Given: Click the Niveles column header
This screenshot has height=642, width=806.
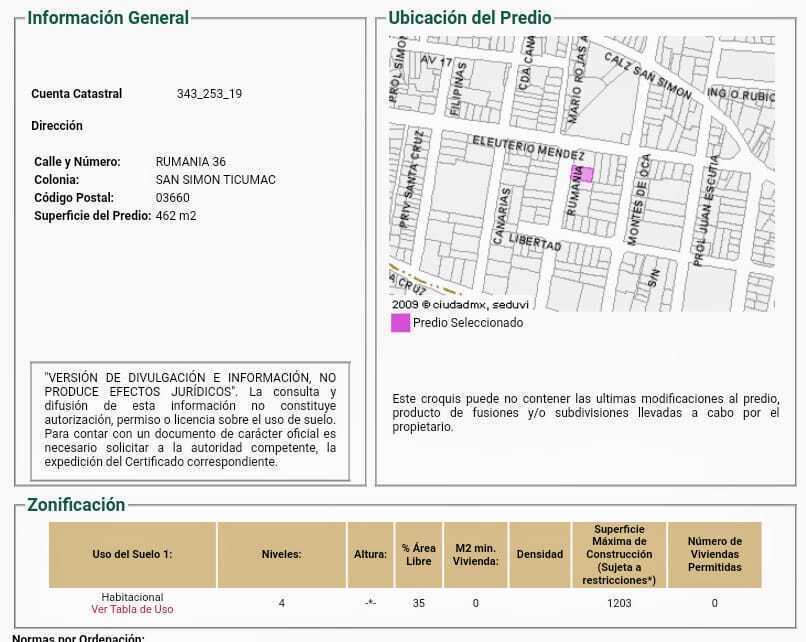Looking at the screenshot, I should [281, 554].
